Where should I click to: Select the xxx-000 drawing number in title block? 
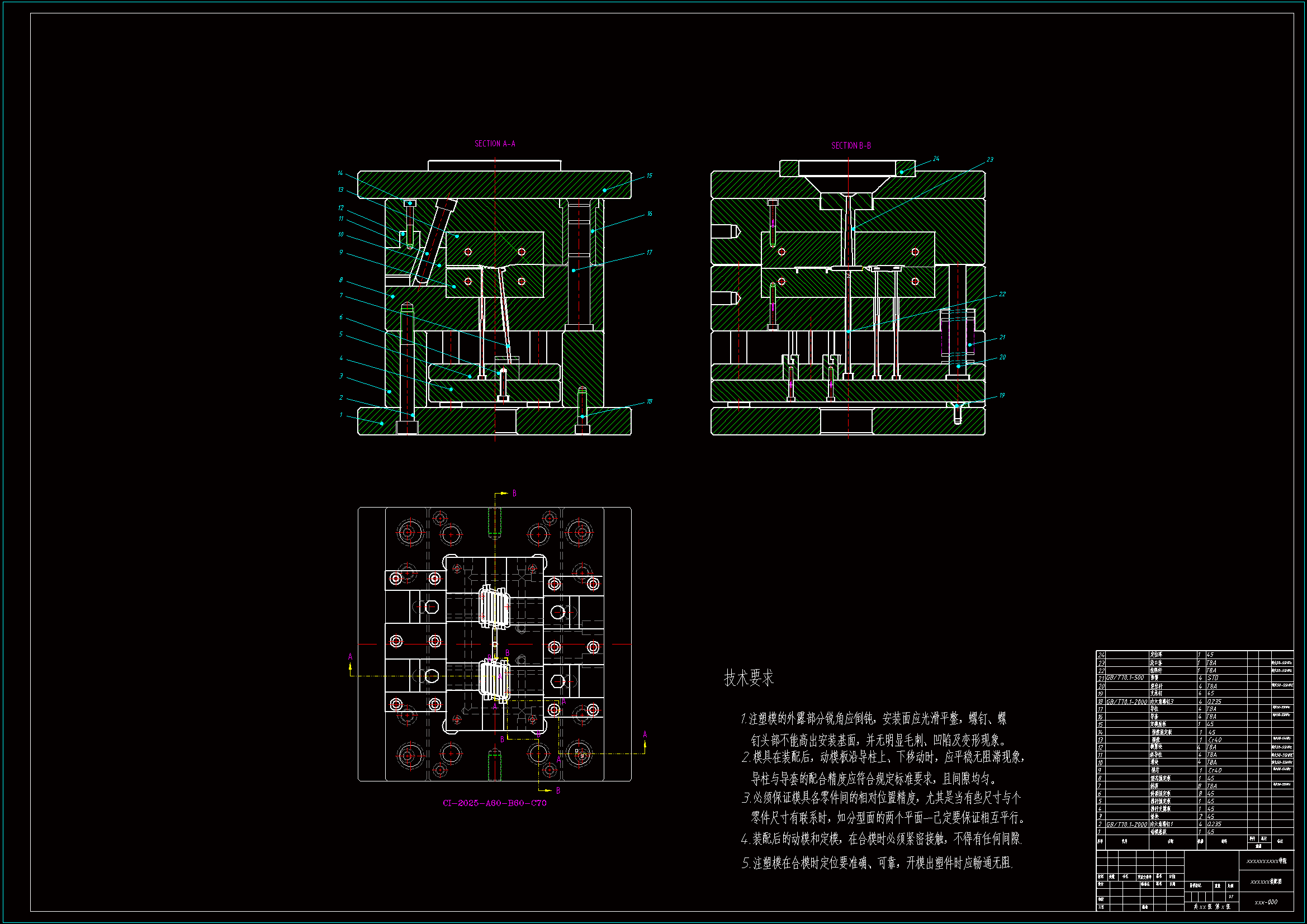(1266, 902)
